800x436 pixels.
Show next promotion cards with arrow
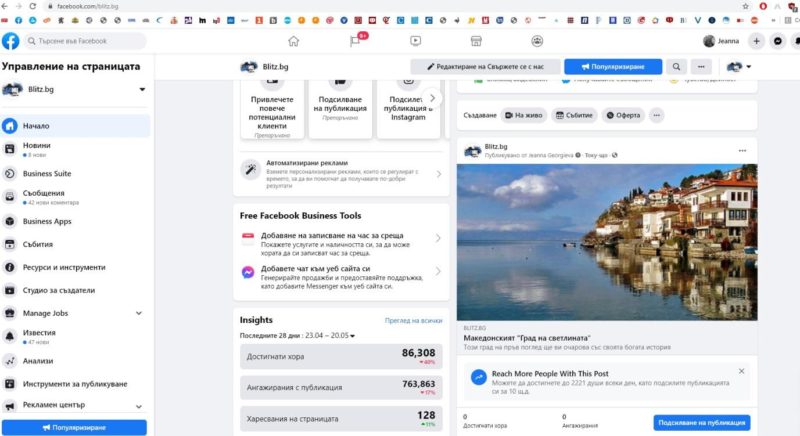[x=432, y=98]
